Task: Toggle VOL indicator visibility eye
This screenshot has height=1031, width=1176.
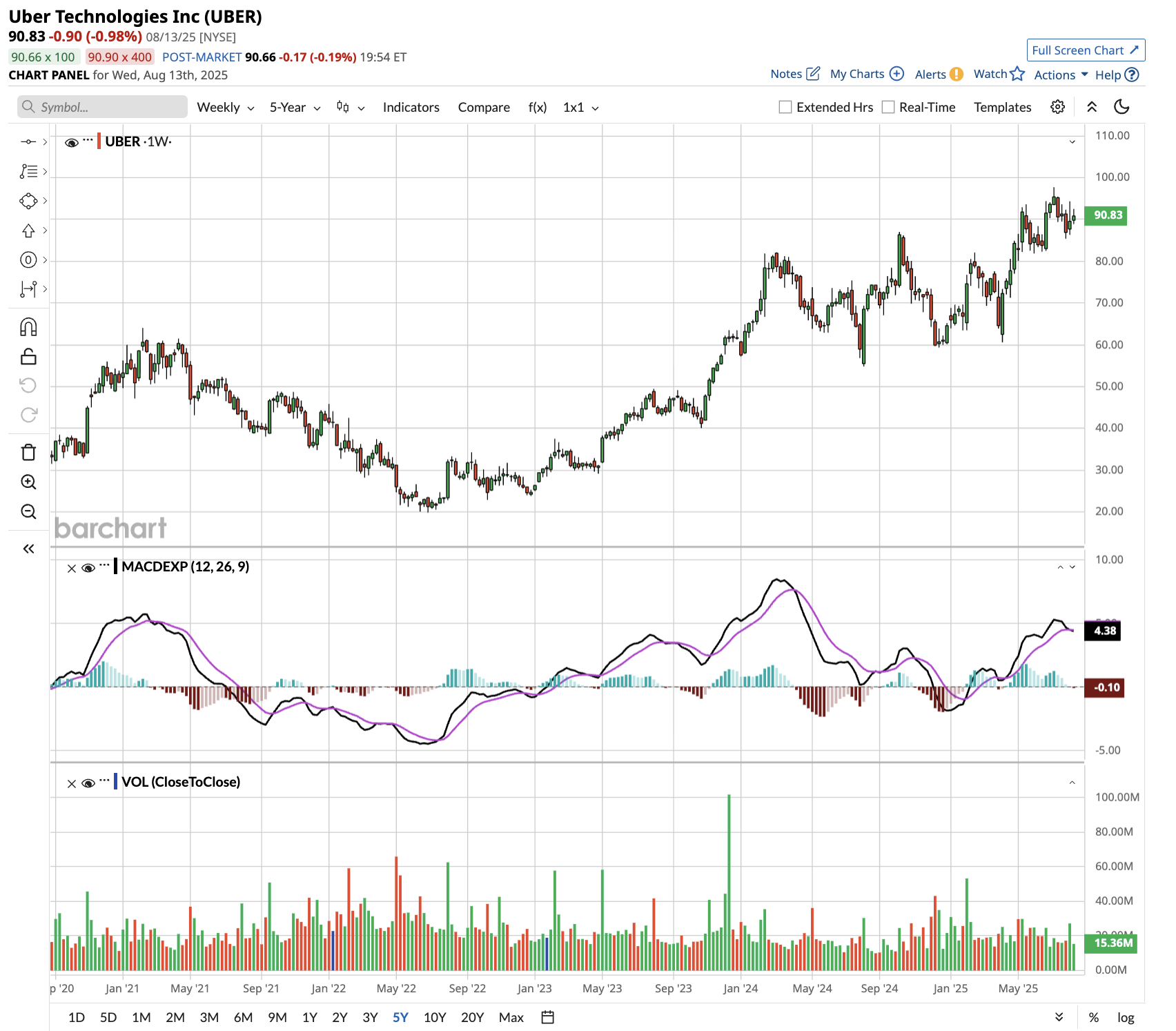Action: tap(88, 783)
